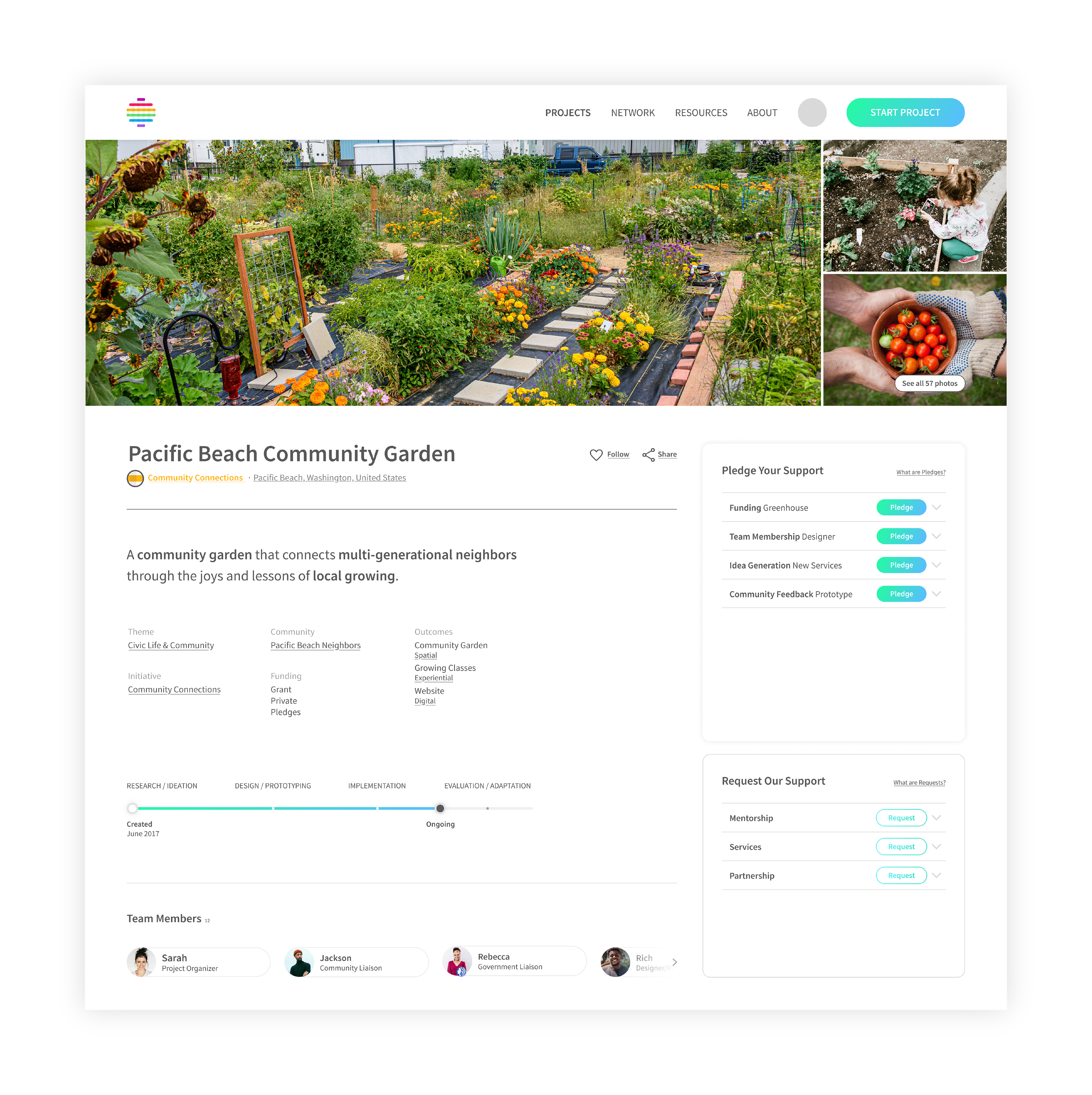Click the Spatial outcome link

426,656
